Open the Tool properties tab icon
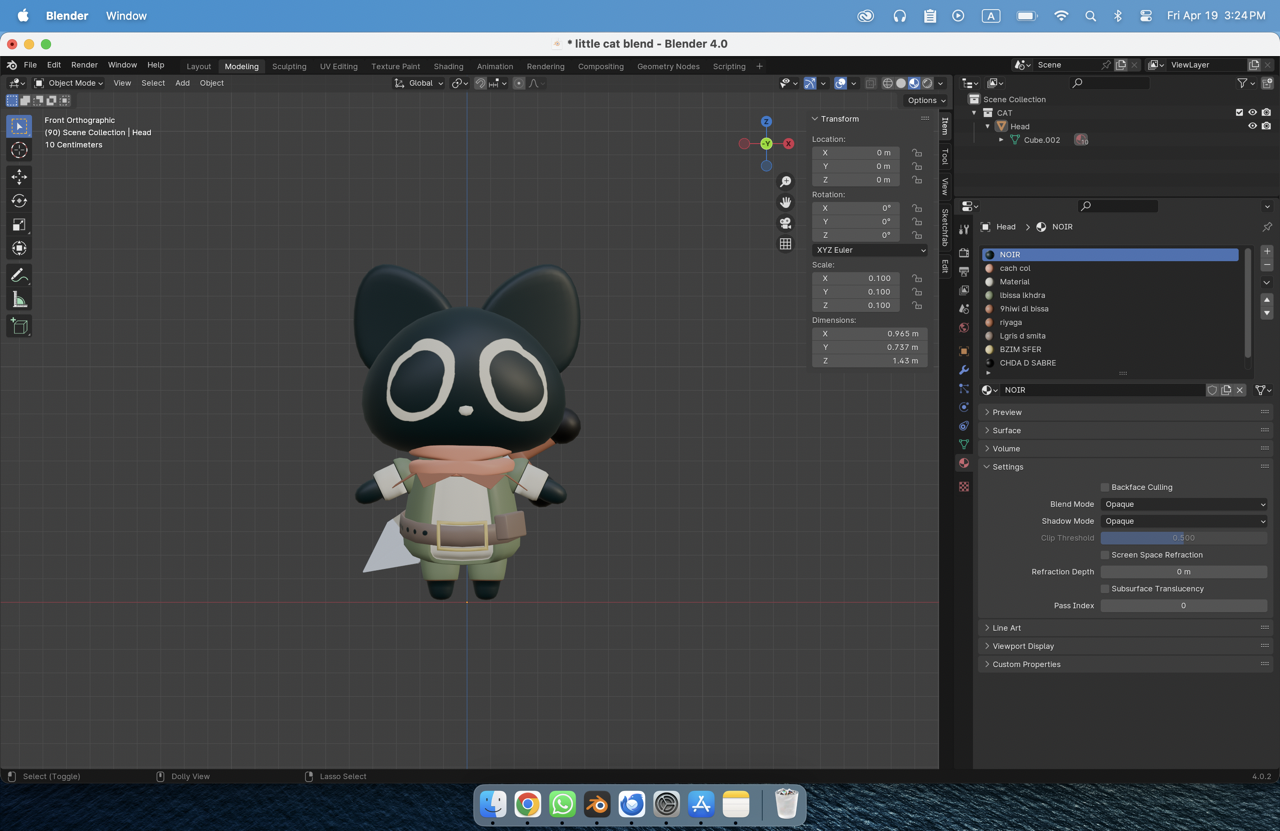This screenshot has width=1280, height=831. tap(964, 229)
